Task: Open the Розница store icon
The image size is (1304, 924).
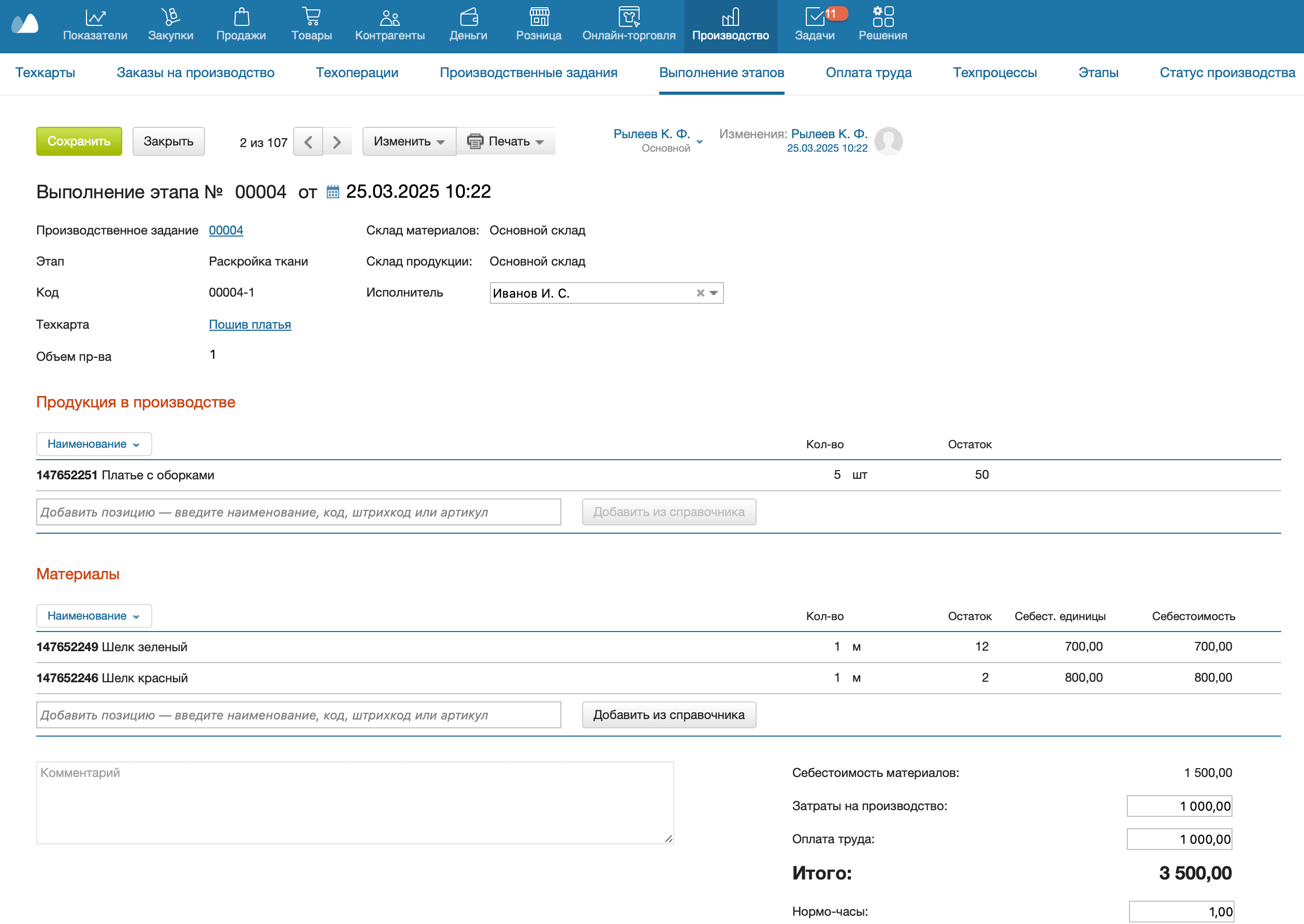Action: coord(539,17)
